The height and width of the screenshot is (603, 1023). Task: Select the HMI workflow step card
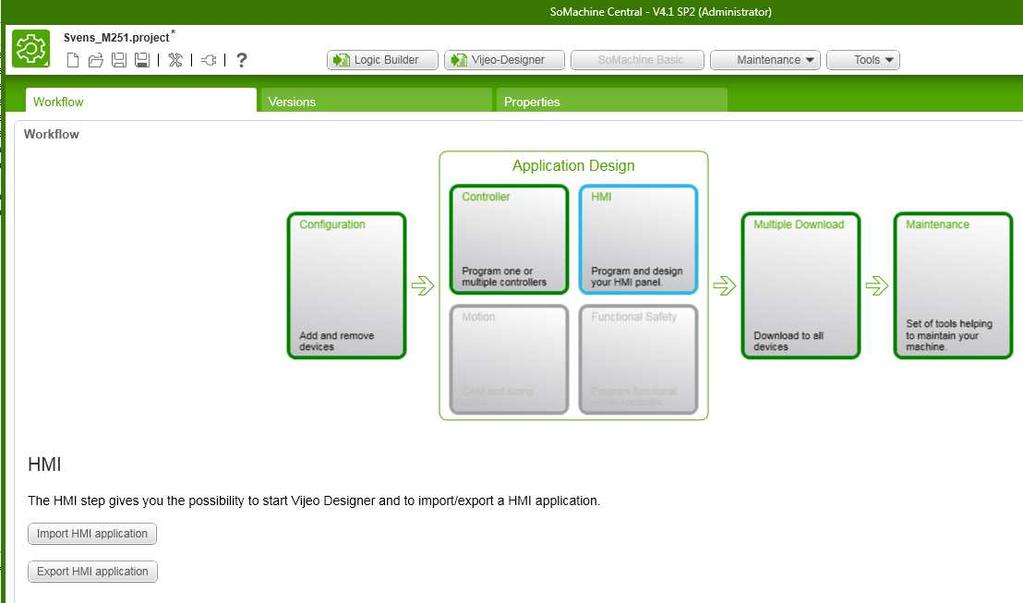(638, 240)
